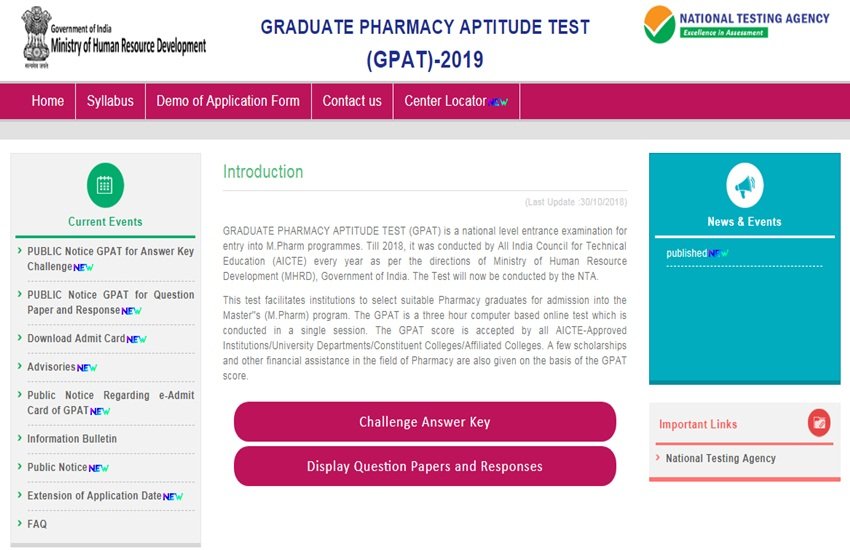Image resolution: width=850 pixels, height=550 pixels.
Task: Open the Home menu item
Action: (48, 101)
